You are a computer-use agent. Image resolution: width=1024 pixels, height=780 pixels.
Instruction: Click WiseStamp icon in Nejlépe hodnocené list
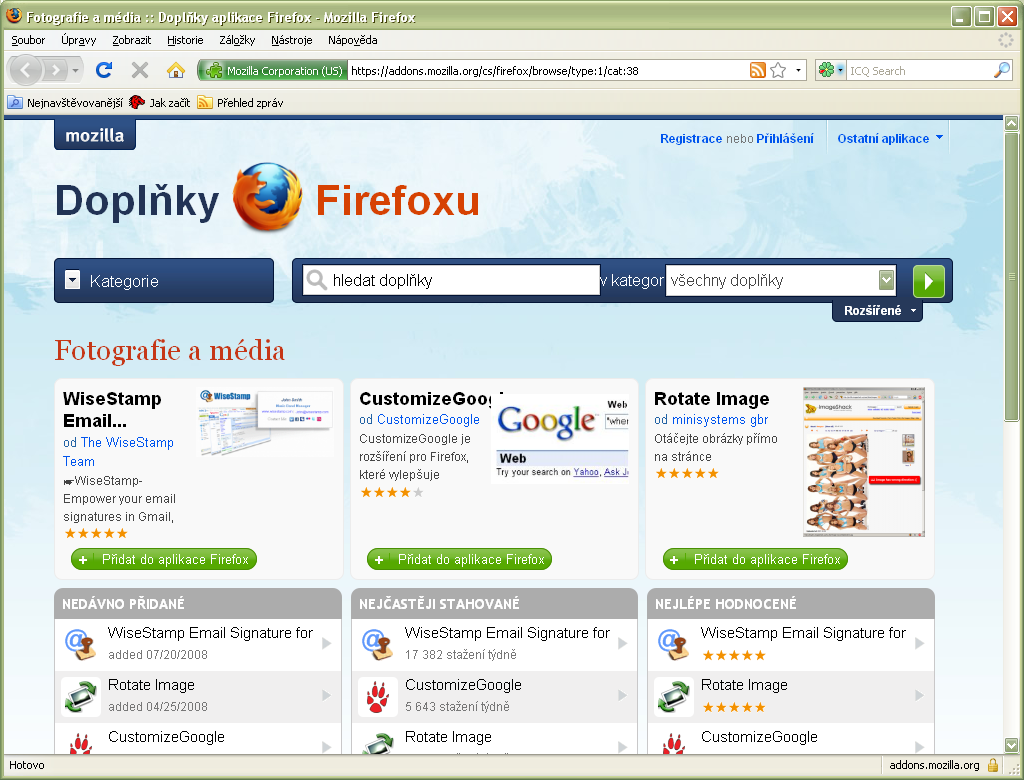tap(673, 643)
